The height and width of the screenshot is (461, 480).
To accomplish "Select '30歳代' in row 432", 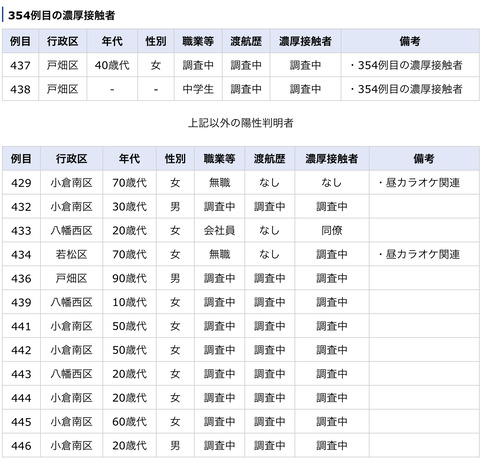I will pyautogui.click(x=129, y=207).
